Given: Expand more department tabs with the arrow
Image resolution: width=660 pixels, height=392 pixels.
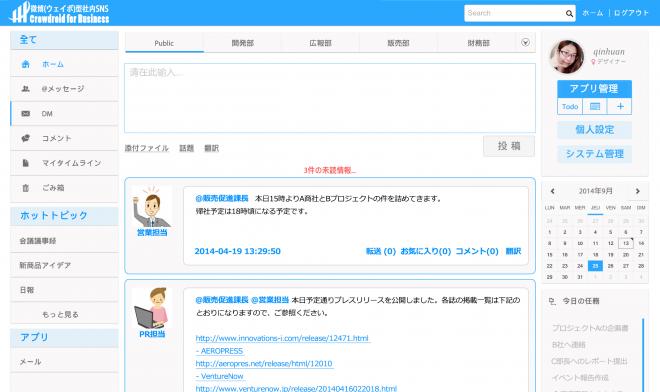Looking at the screenshot, I should [525, 43].
